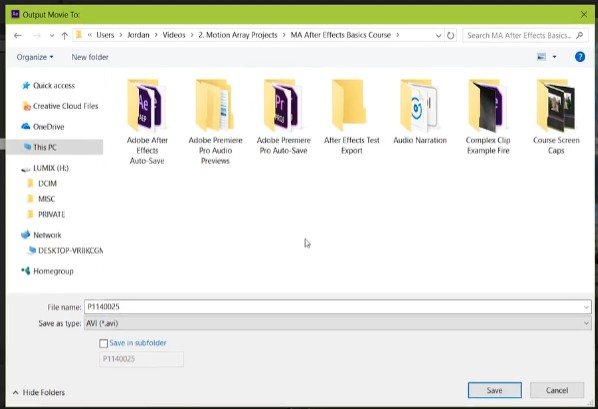Click New folder in toolbar
Image resolution: width=598 pixels, height=409 pixels.
click(90, 57)
